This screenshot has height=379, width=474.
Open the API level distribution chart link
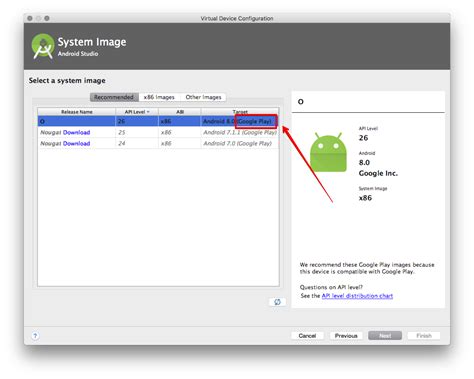pyautogui.click(x=357, y=296)
